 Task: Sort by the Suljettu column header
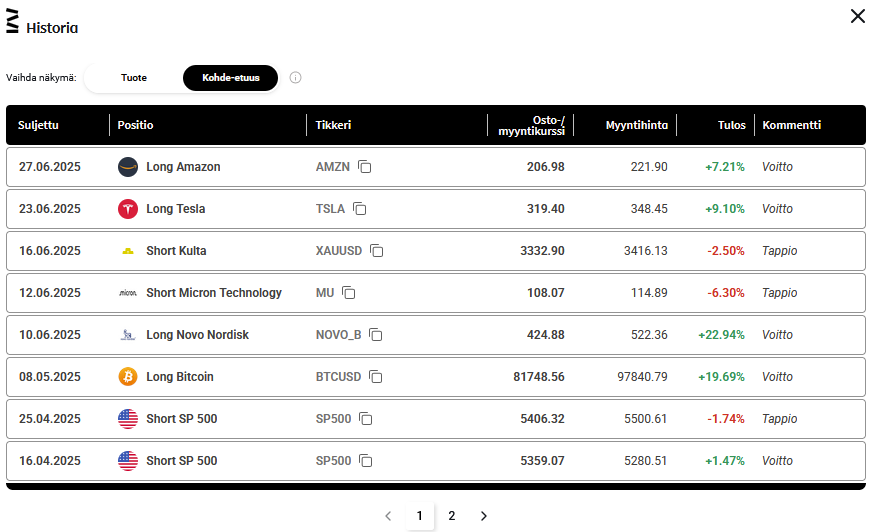pyautogui.click(x=38, y=125)
